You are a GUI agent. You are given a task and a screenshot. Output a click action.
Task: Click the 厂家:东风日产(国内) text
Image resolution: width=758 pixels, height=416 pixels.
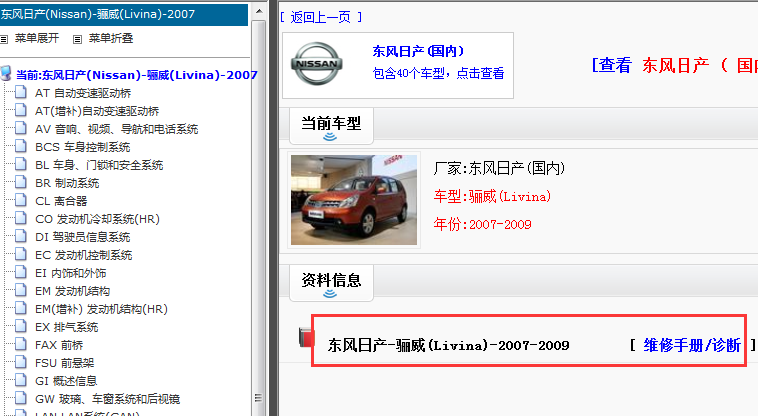[x=499, y=168]
